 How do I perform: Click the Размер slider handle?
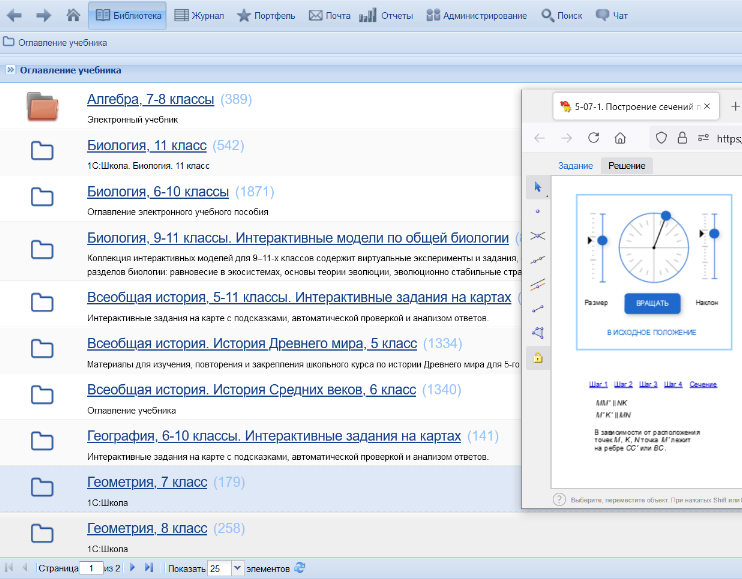pos(602,240)
